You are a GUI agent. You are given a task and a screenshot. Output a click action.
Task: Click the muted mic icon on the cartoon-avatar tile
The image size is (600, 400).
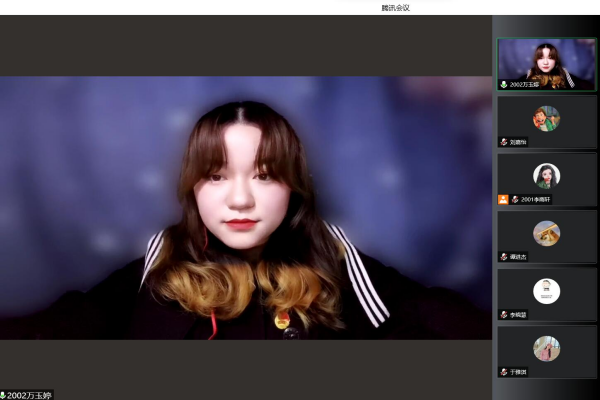504,142
